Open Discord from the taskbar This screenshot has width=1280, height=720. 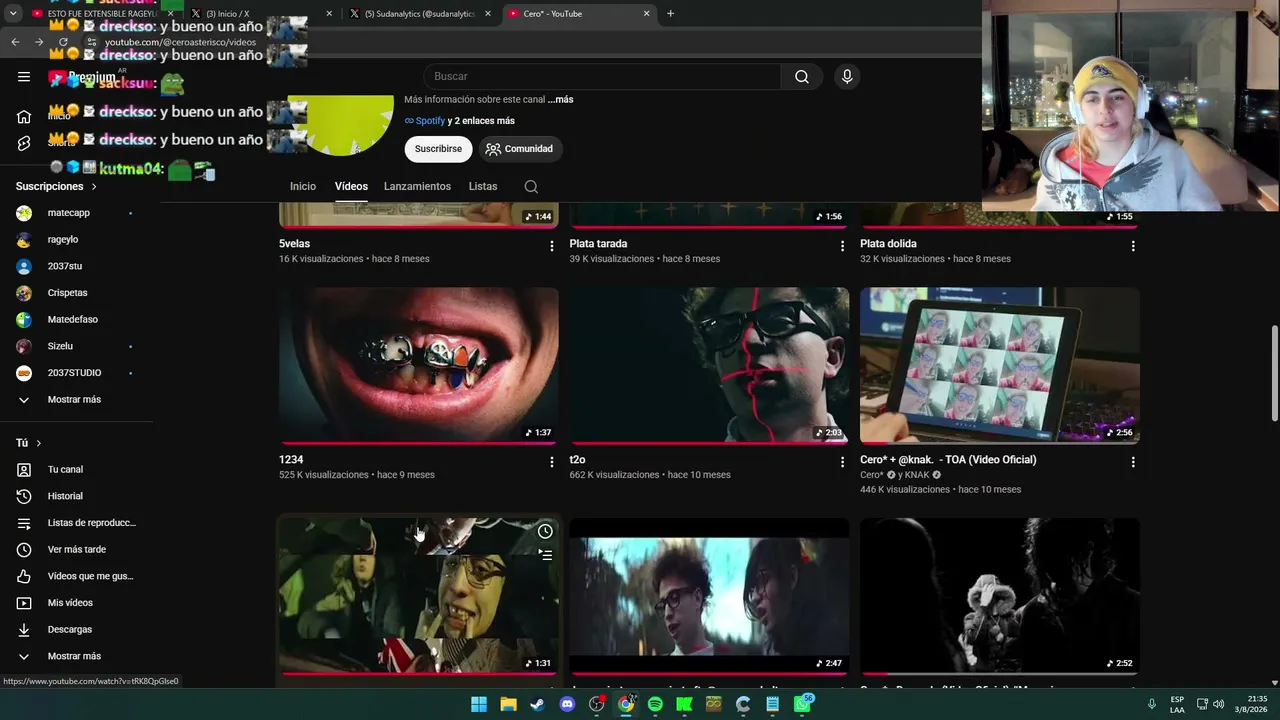pos(567,704)
